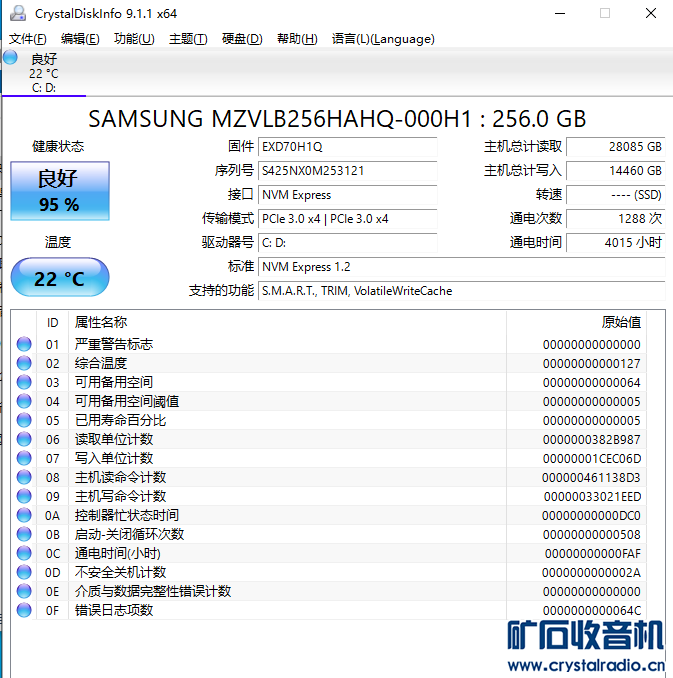Screen dimensions: 673x678
Task: Select attribute name 启动-关闭循环次数
Action: click(129, 534)
